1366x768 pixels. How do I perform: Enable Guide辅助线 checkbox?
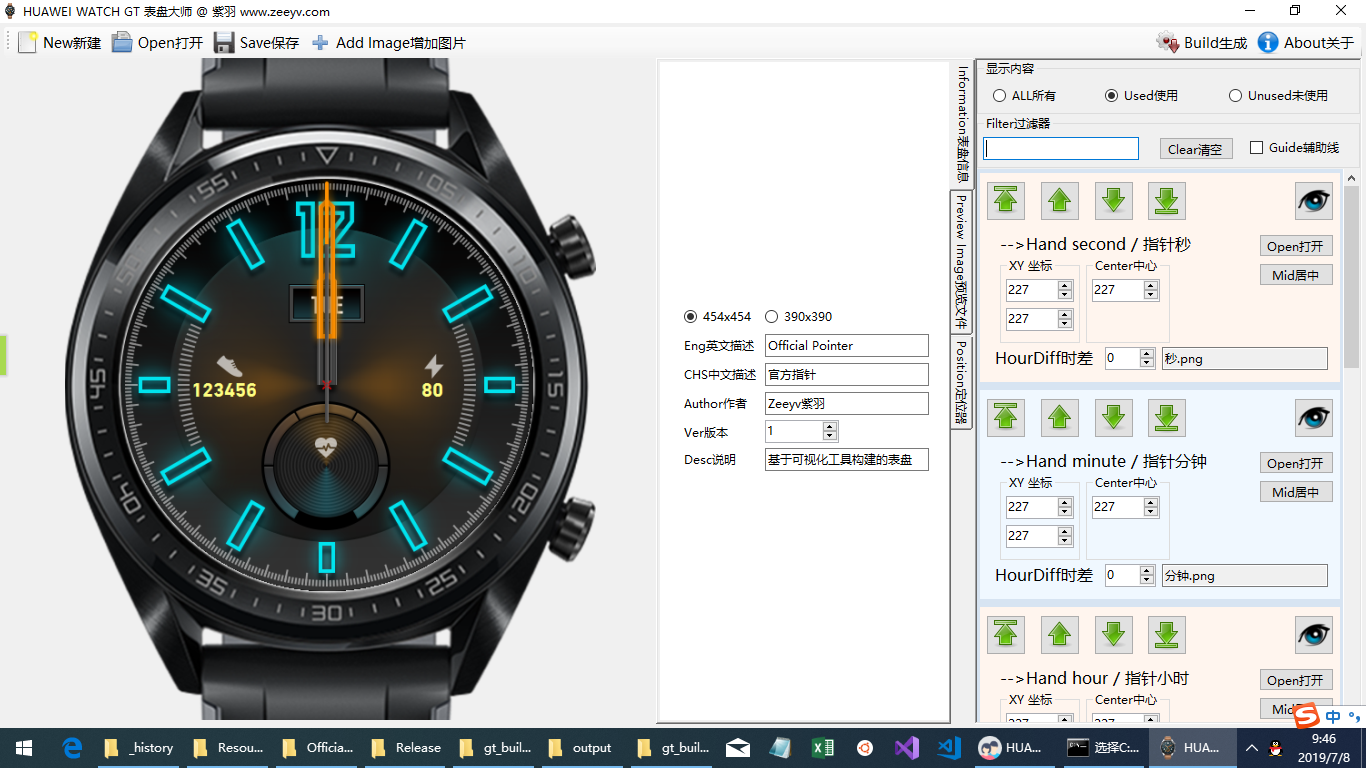pyautogui.click(x=1294, y=148)
